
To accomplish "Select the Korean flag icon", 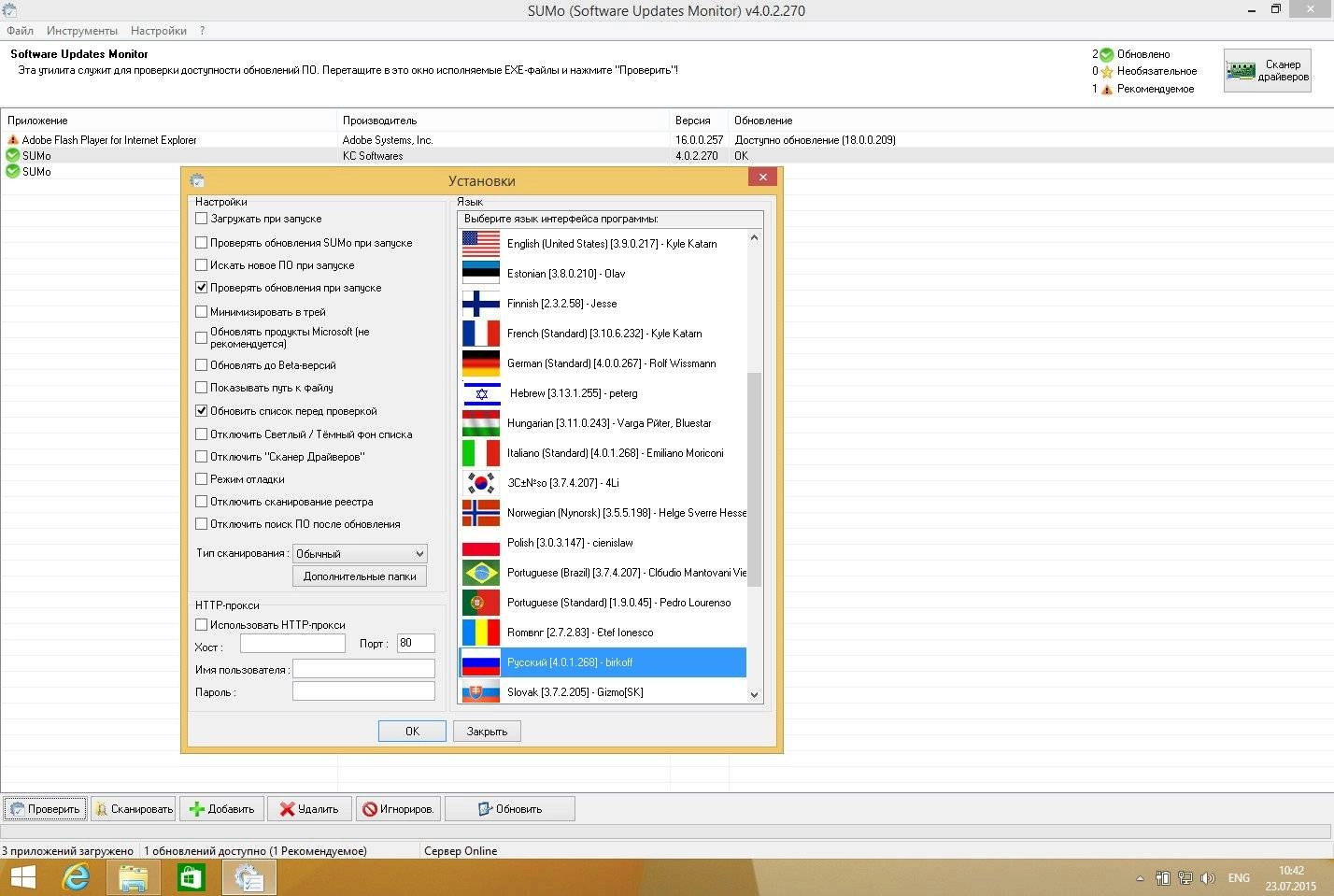I will 481,482.
